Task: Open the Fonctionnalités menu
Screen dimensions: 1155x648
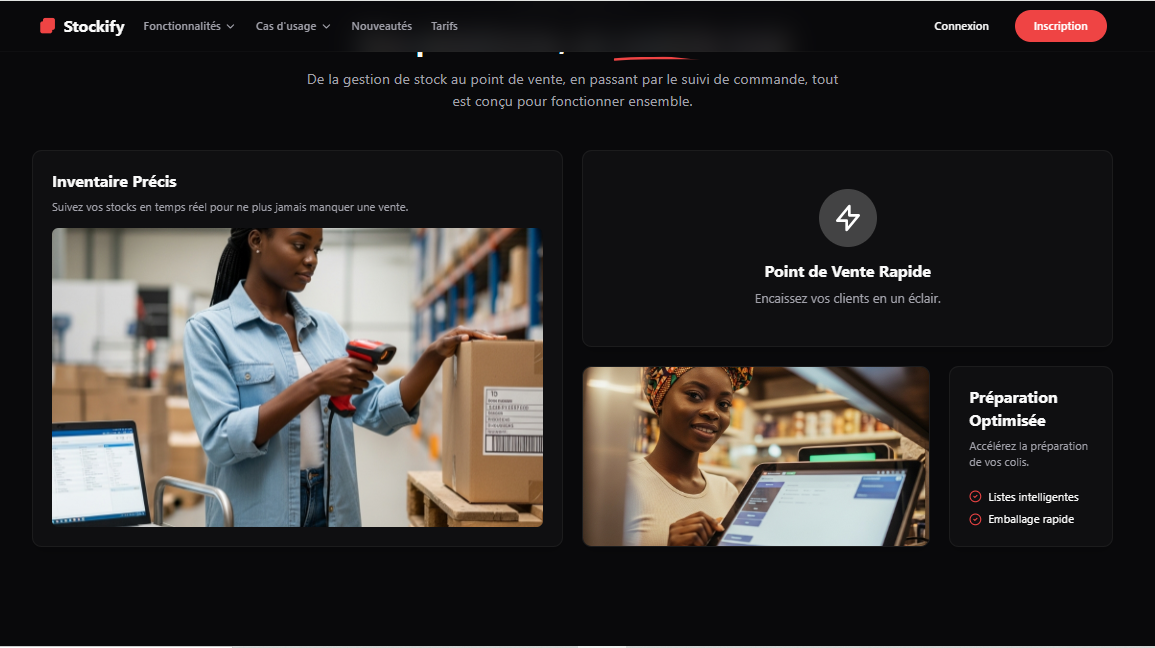Action: click(x=189, y=26)
